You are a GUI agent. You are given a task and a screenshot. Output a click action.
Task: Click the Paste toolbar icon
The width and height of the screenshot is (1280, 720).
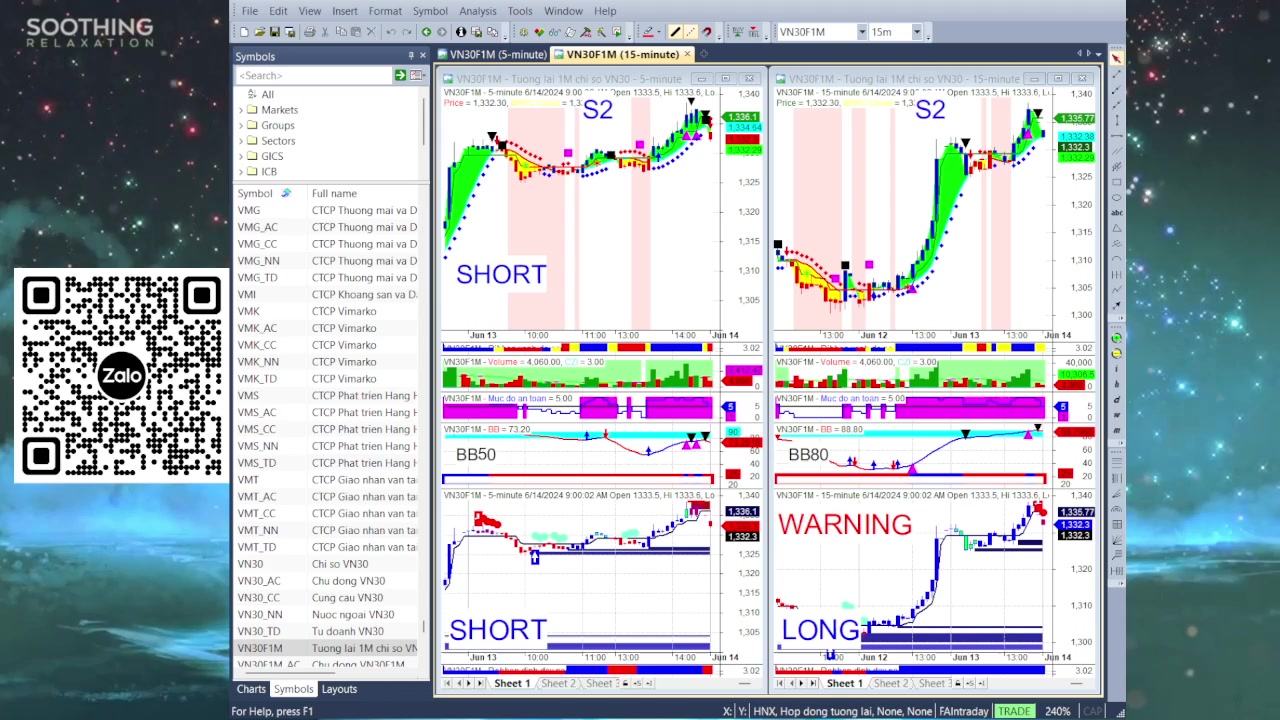(x=355, y=32)
